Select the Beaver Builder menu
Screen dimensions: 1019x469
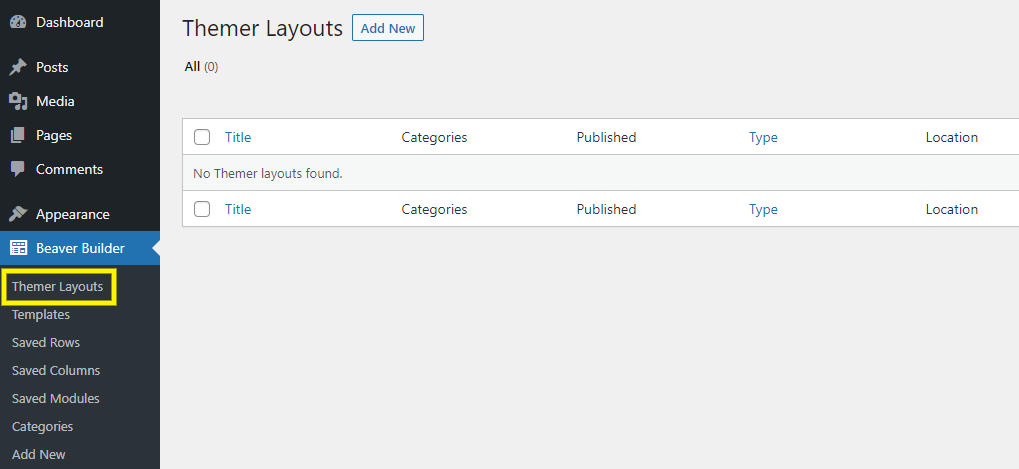pyautogui.click(x=80, y=248)
